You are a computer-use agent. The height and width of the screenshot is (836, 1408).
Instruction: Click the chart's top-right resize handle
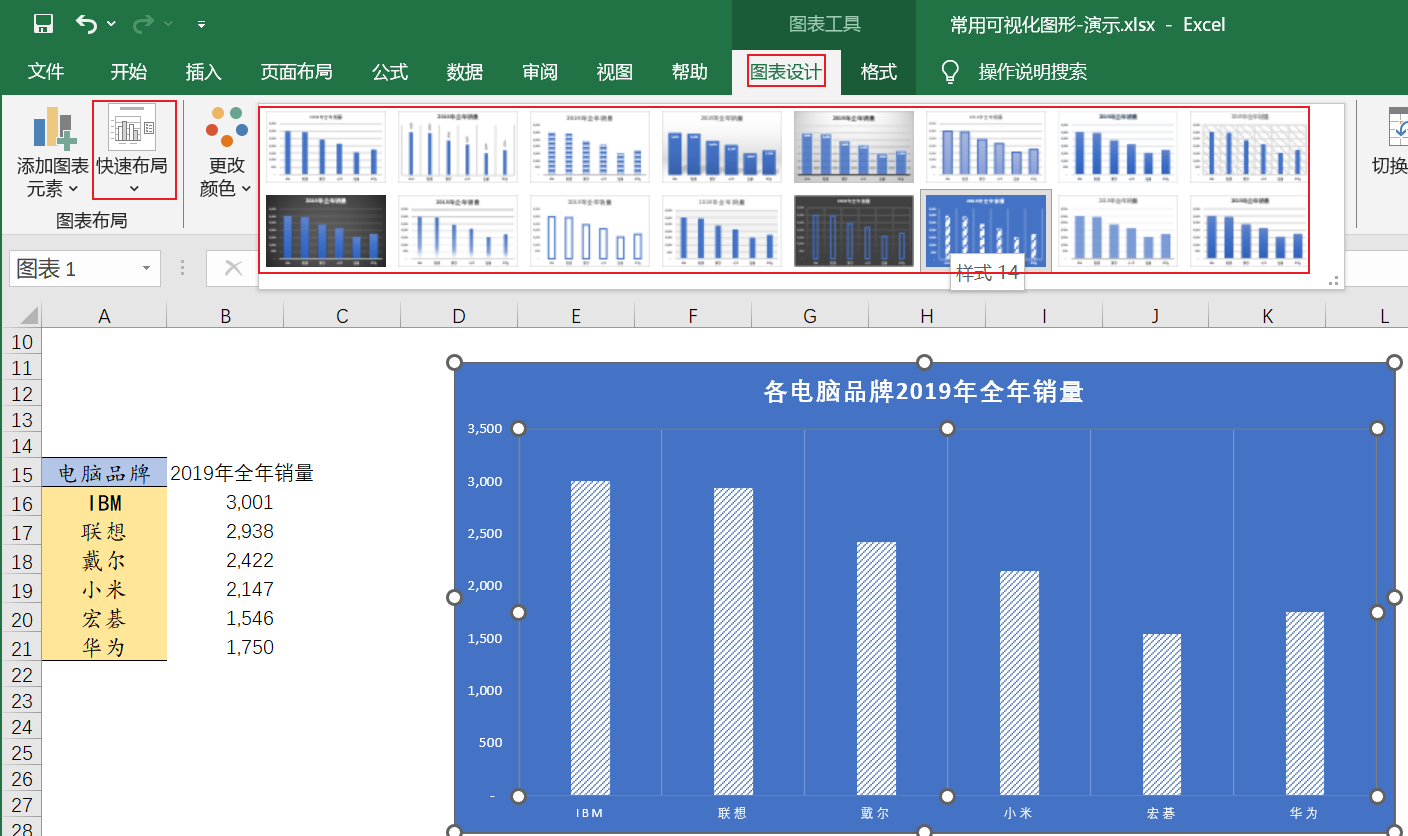click(1394, 362)
